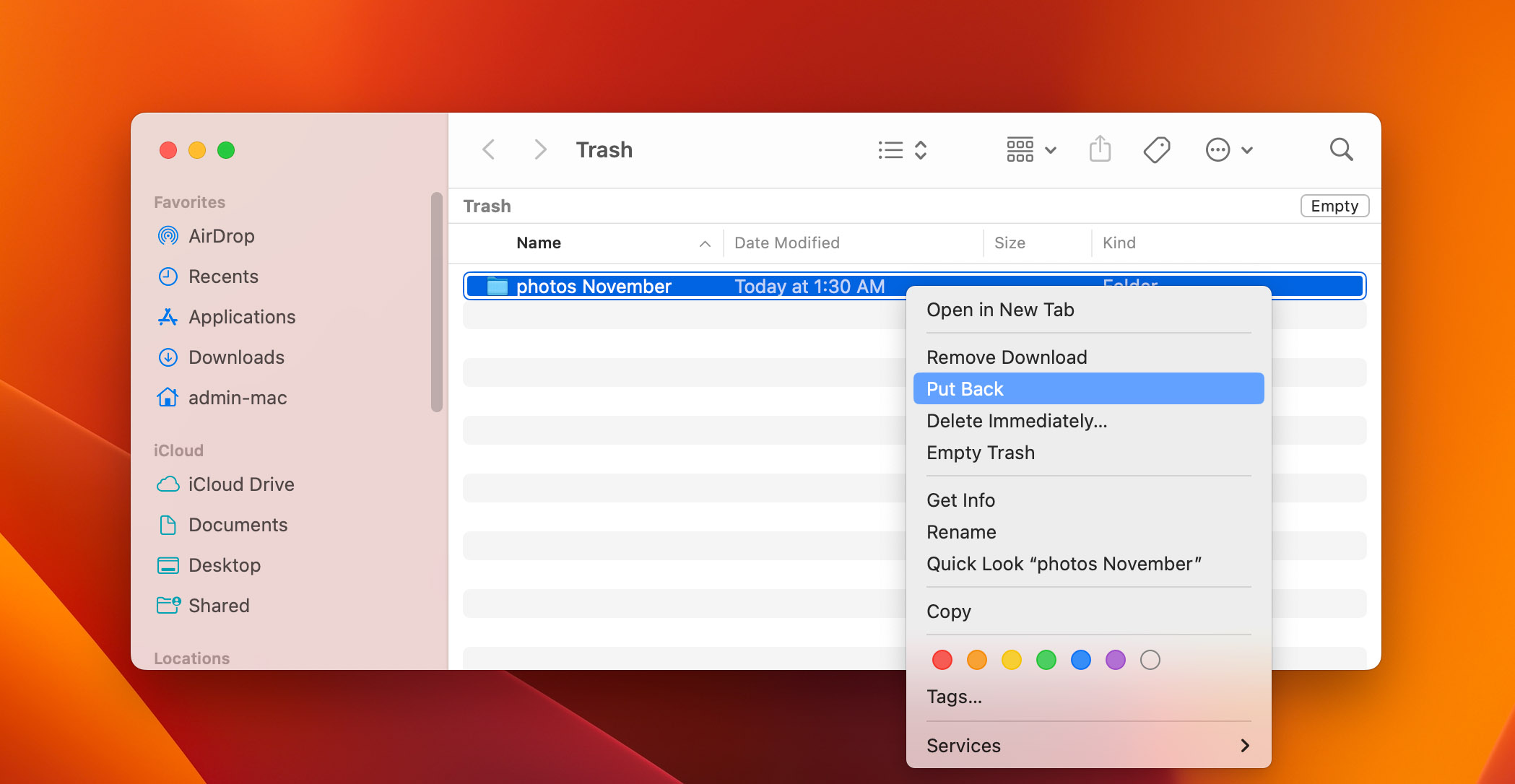
Task: Click the Recents clock icon
Action: 168,276
